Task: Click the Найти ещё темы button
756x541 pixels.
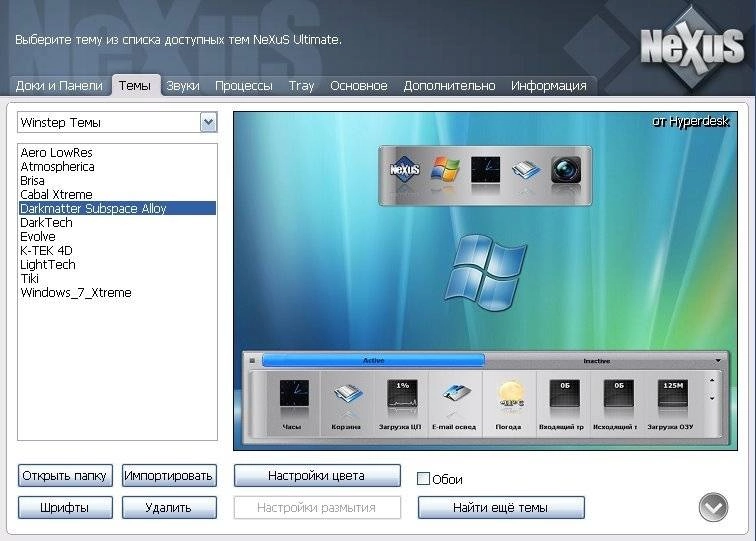Action: [x=500, y=507]
